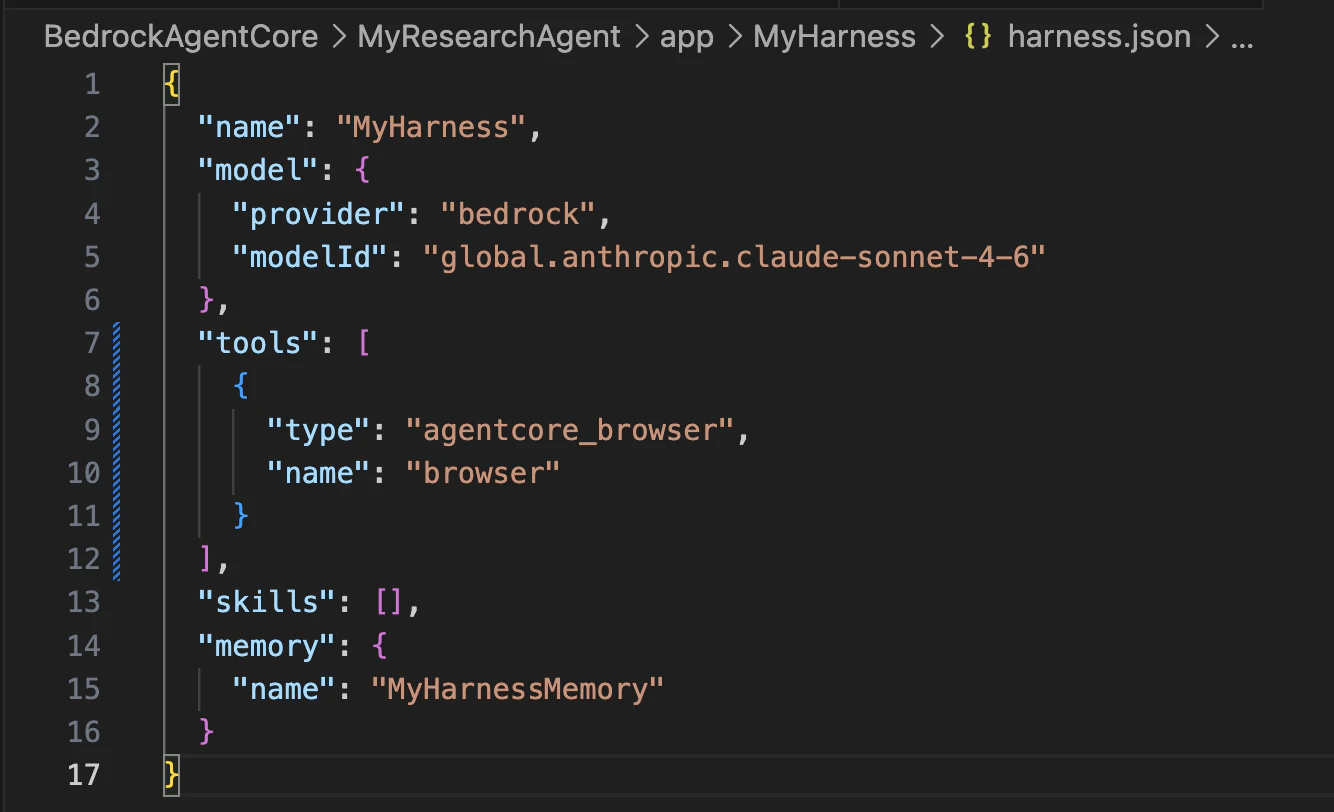This screenshot has height=812, width=1334.
Task: Click the app breadcrumb segment
Action: tap(687, 38)
